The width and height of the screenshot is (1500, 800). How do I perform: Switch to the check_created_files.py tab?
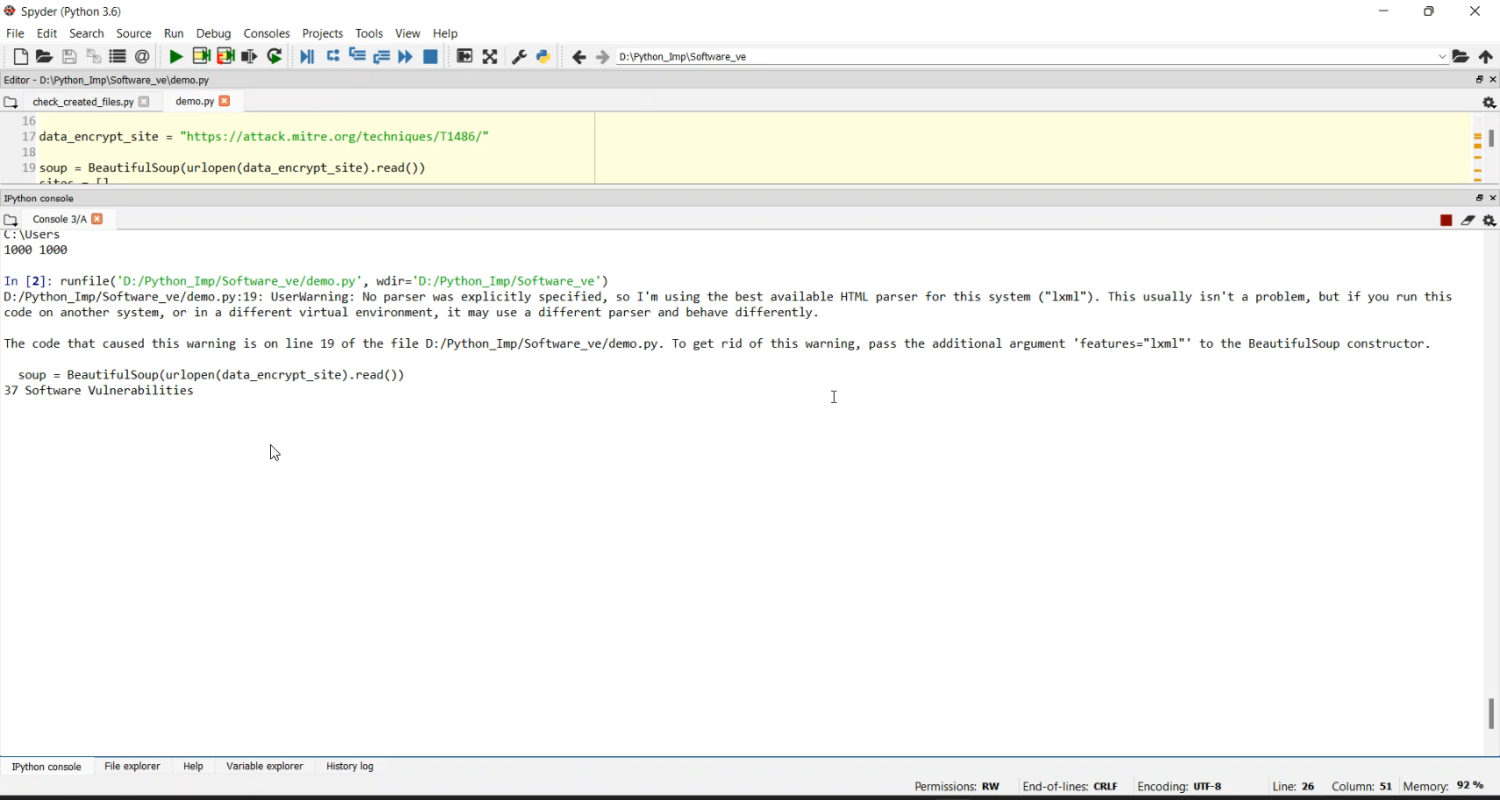(82, 102)
